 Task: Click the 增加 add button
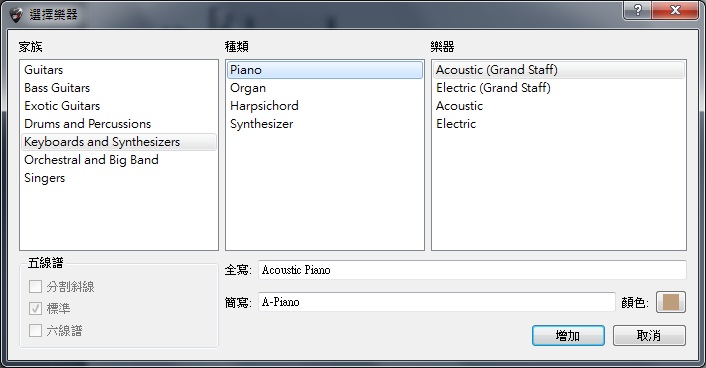[568, 336]
